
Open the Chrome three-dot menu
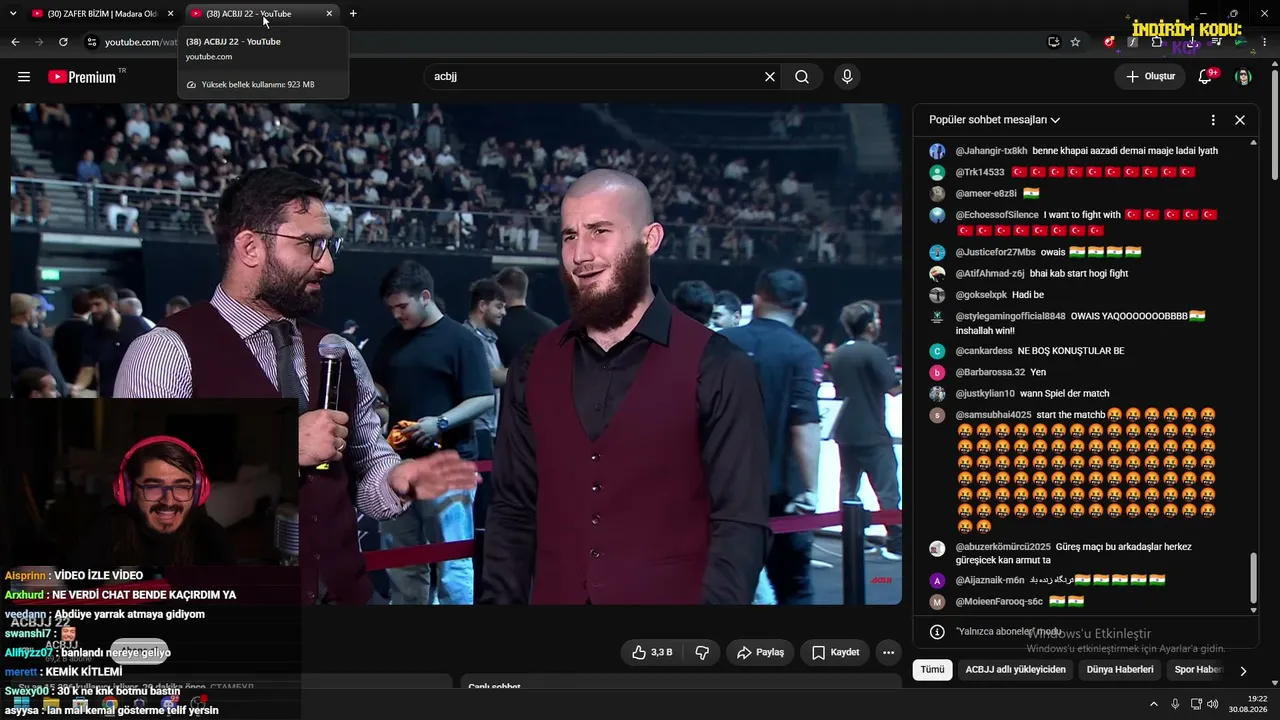(1265, 42)
